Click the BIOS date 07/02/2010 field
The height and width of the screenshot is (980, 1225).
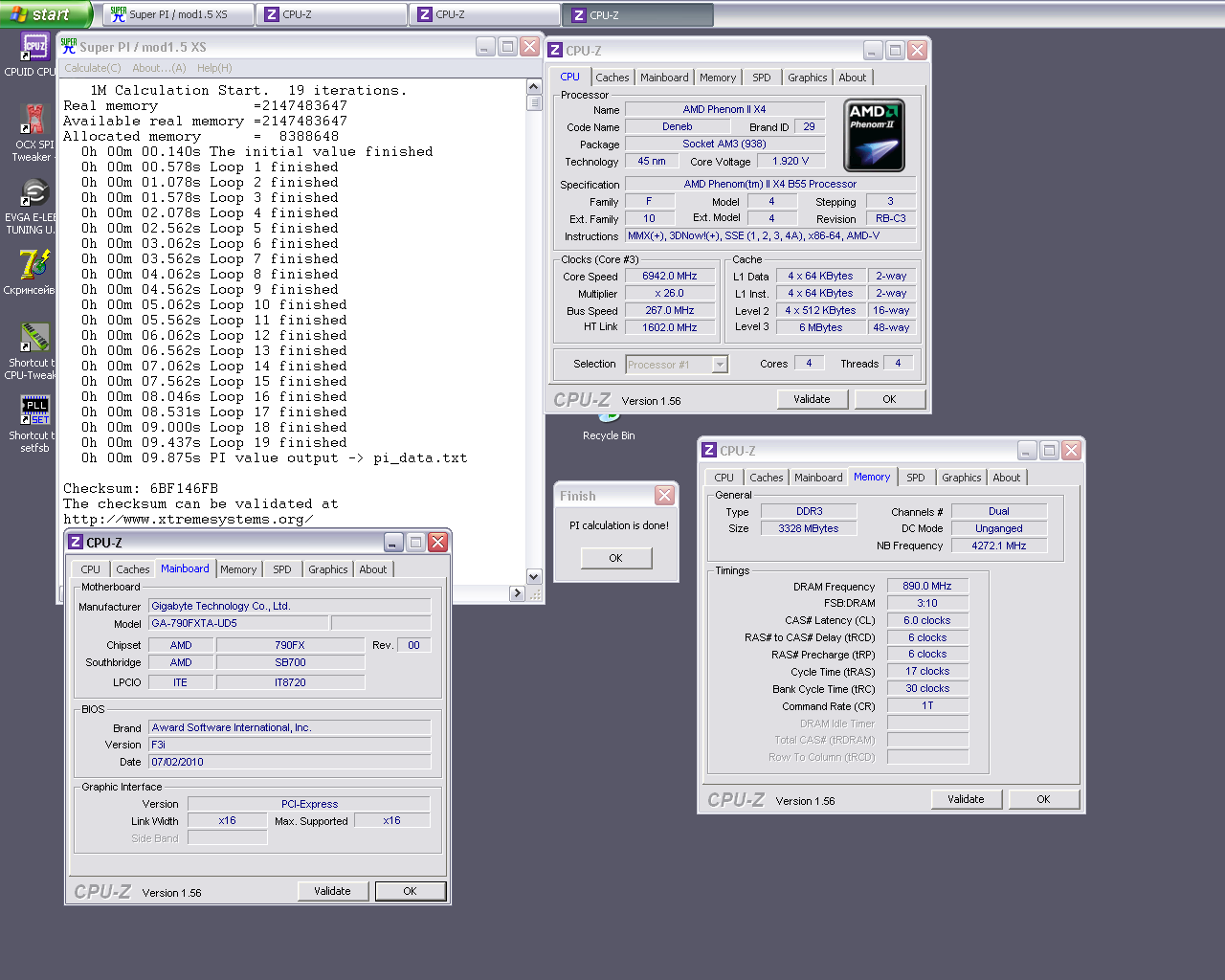pyautogui.click(x=289, y=762)
